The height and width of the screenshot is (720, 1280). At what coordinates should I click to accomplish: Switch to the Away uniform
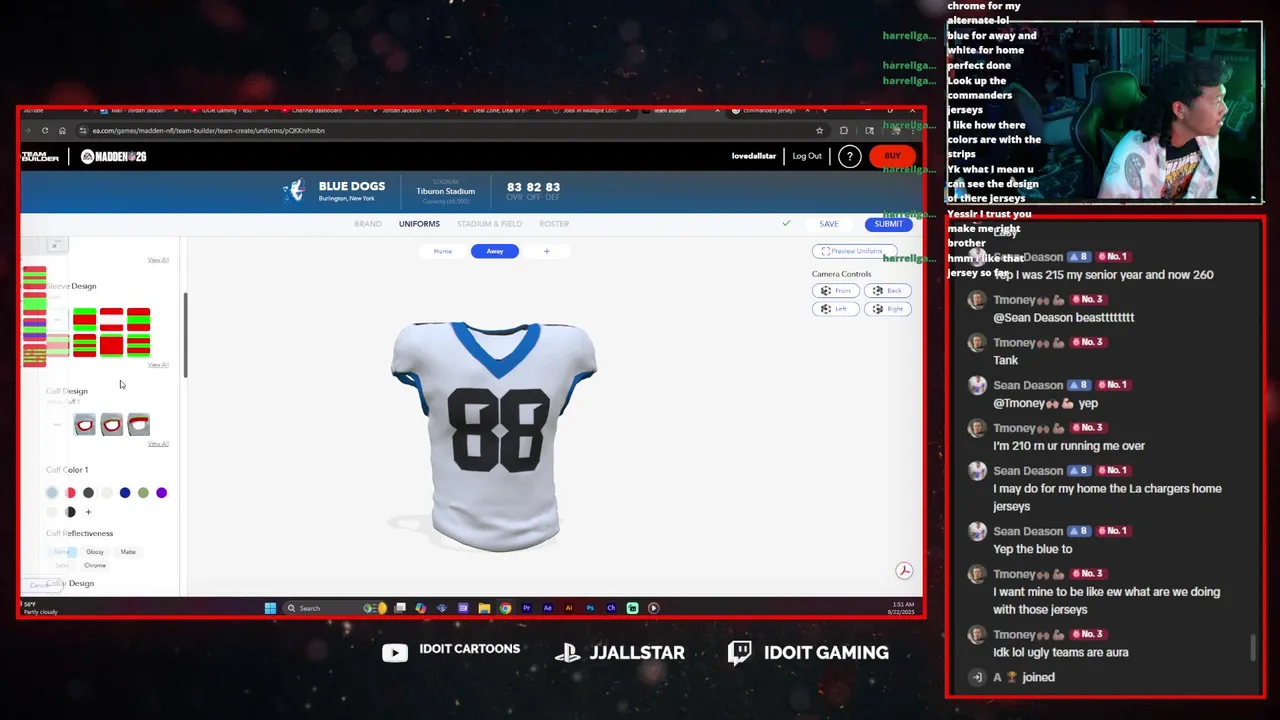[495, 251]
